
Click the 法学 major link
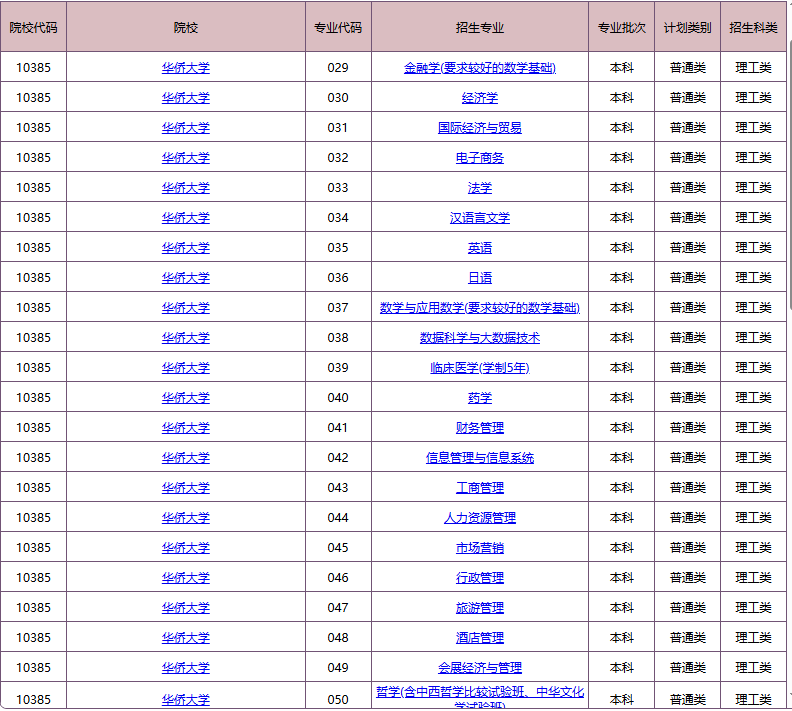pos(479,188)
